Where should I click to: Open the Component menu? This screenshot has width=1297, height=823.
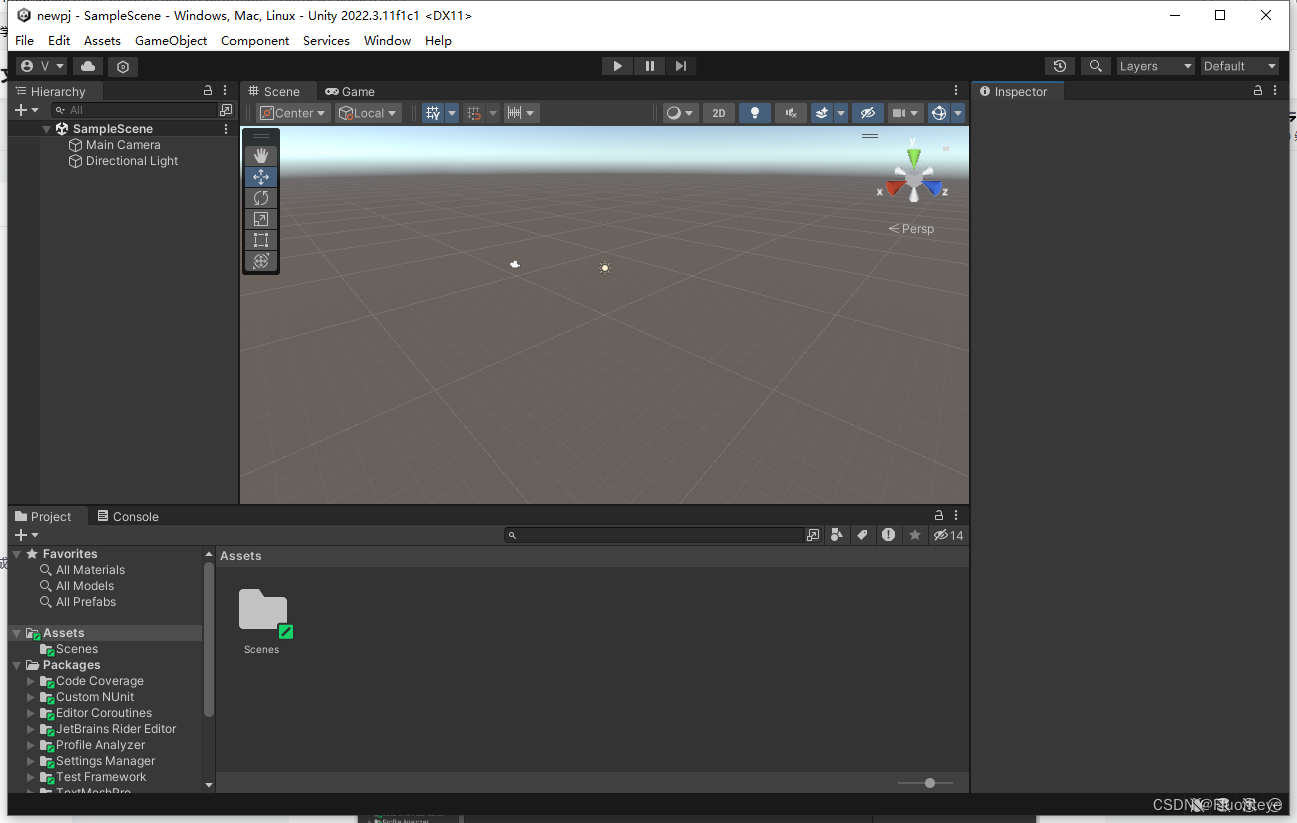255,41
